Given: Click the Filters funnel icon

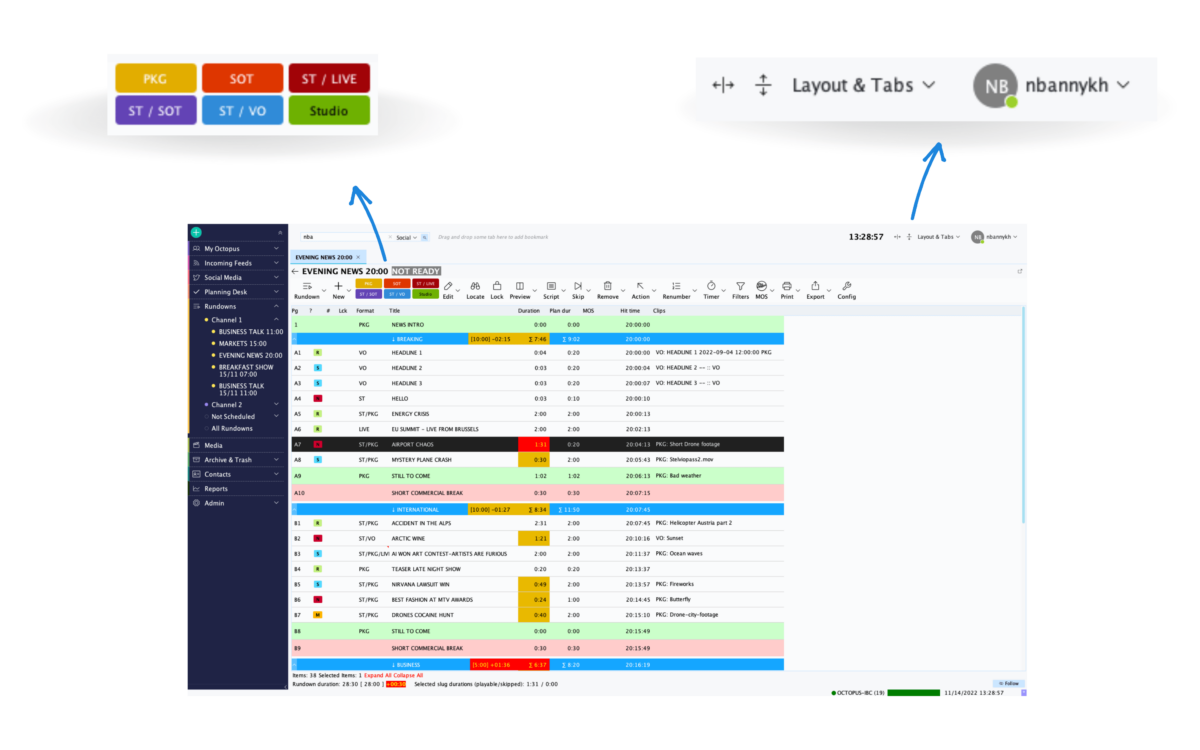Looking at the screenshot, I should pyautogui.click(x=740, y=287).
